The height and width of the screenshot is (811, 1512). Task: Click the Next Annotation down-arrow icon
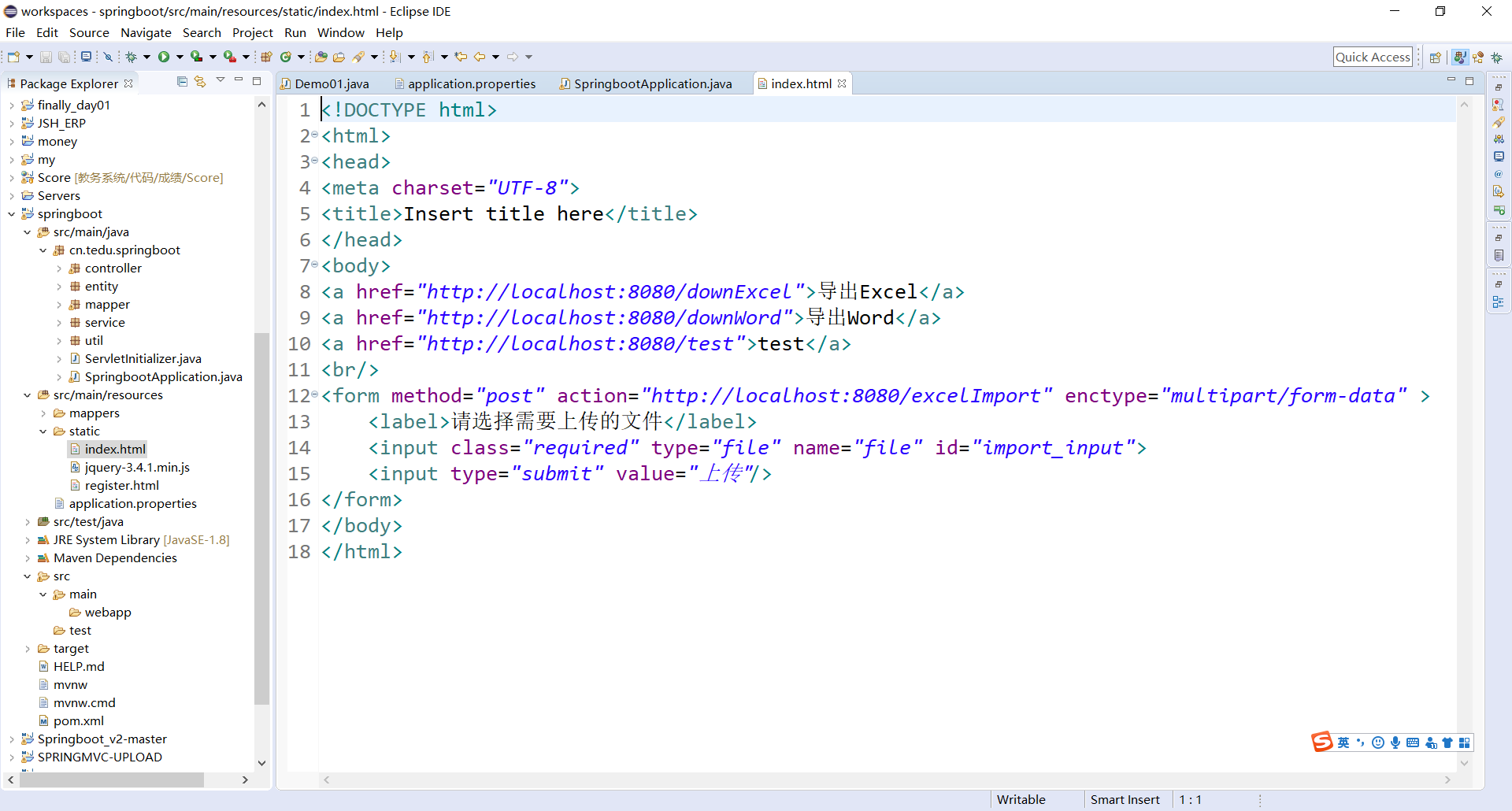(x=395, y=57)
